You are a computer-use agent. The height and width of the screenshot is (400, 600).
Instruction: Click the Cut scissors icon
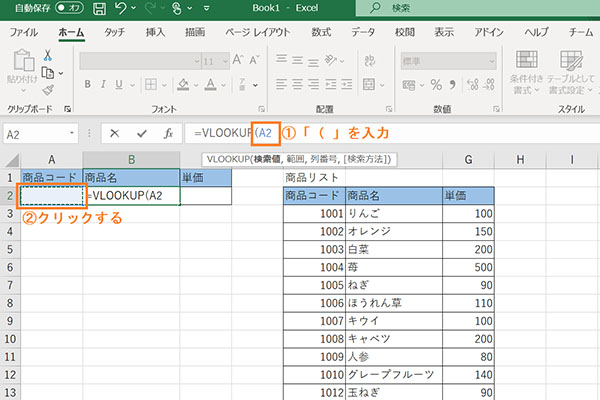[x=48, y=56]
